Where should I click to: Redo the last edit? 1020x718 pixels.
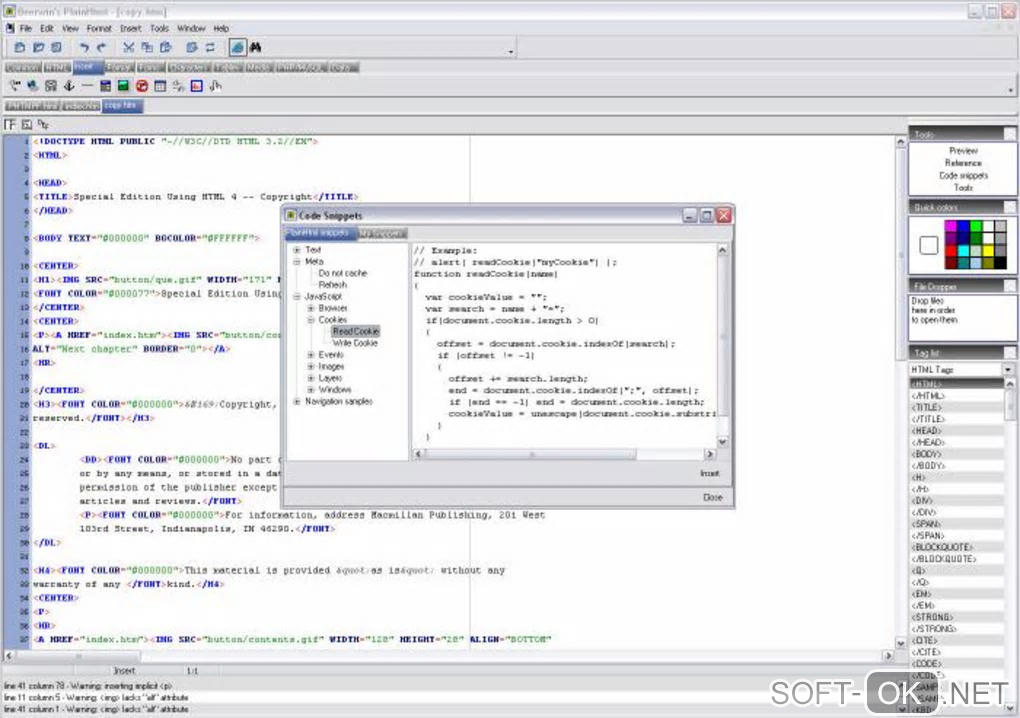(101, 47)
